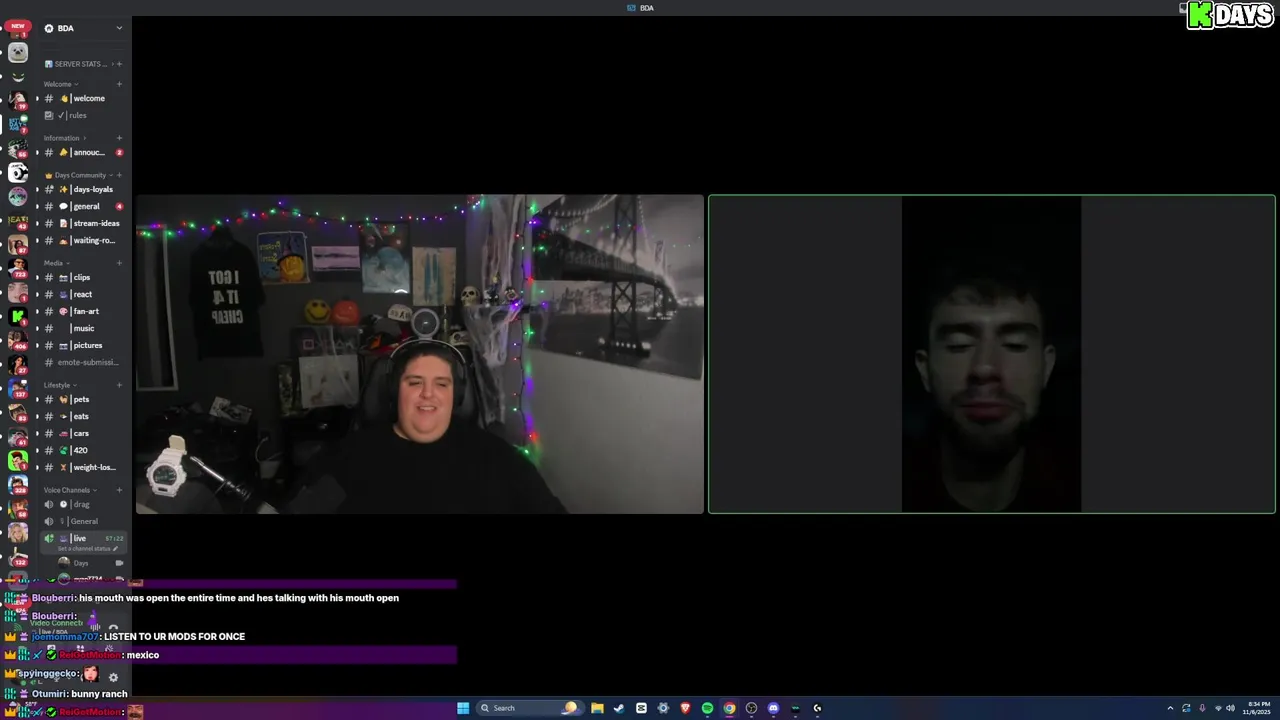Open the announcements channel with unread badge
This screenshot has width=1280, height=720.
[x=82, y=152]
